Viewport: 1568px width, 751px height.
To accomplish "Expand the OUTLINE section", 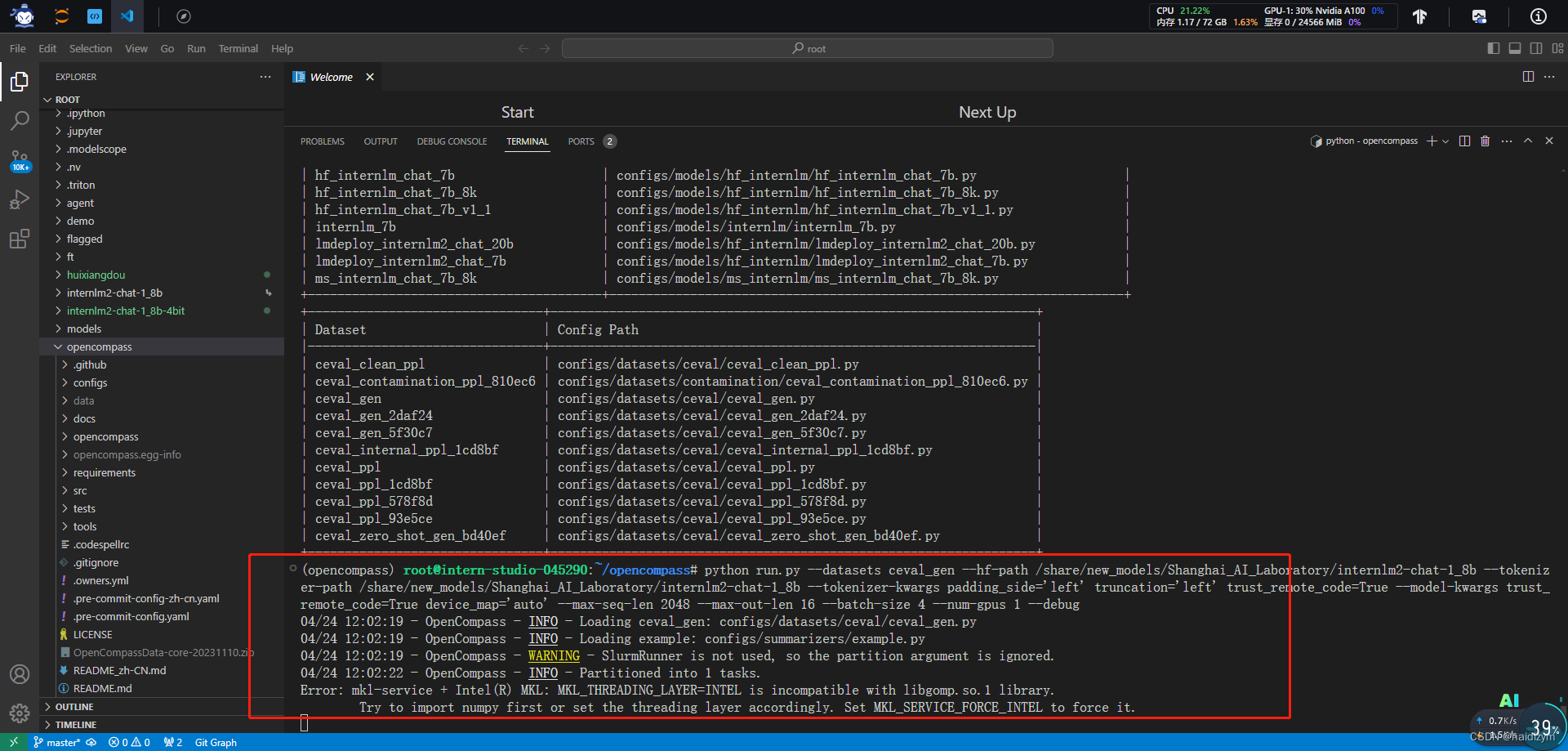I will click(162, 707).
